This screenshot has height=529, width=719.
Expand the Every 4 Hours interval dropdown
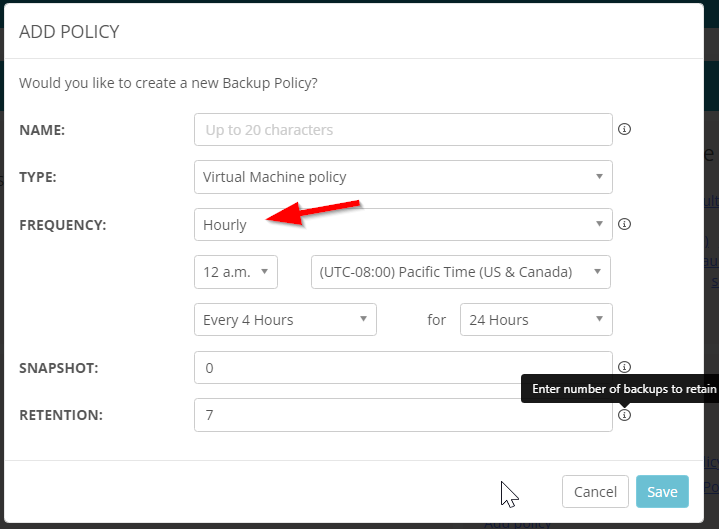pyautogui.click(x=284, y=320)
